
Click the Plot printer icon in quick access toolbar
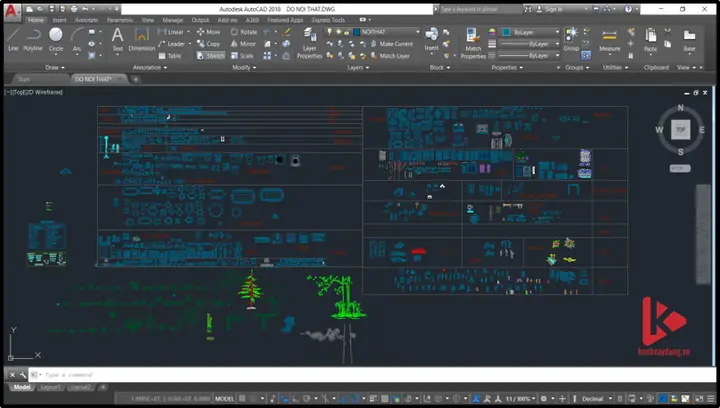(73, 9)
